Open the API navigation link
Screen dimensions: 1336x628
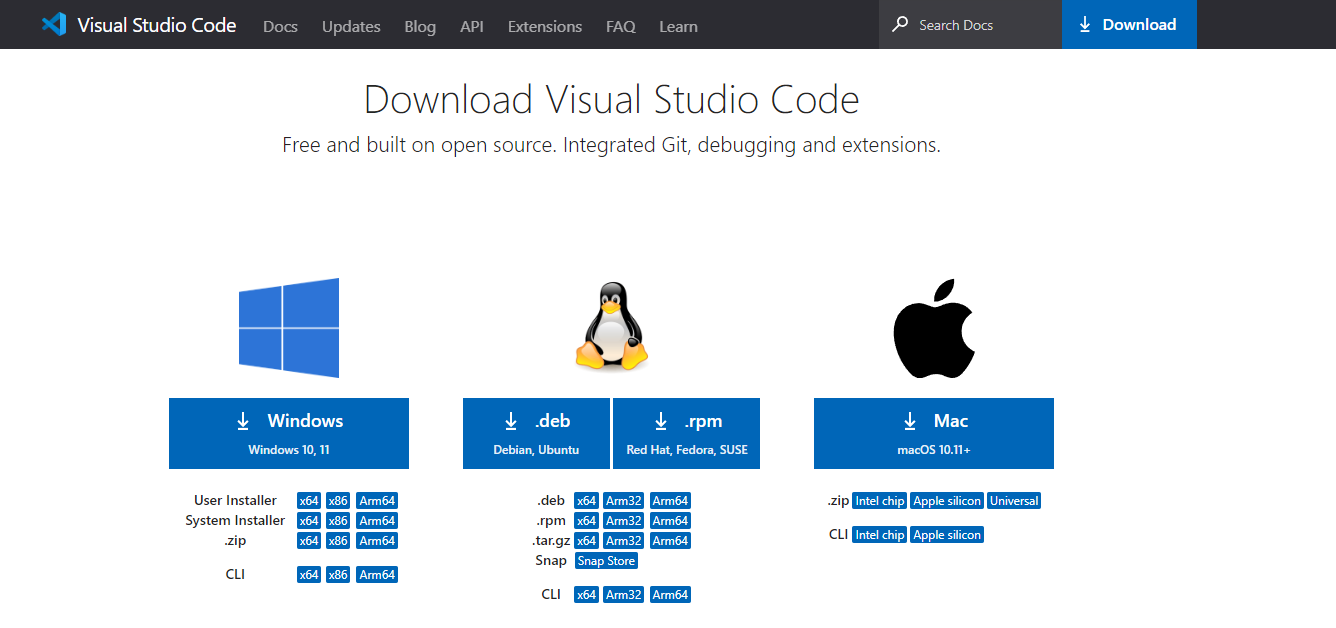pos(472,26)
